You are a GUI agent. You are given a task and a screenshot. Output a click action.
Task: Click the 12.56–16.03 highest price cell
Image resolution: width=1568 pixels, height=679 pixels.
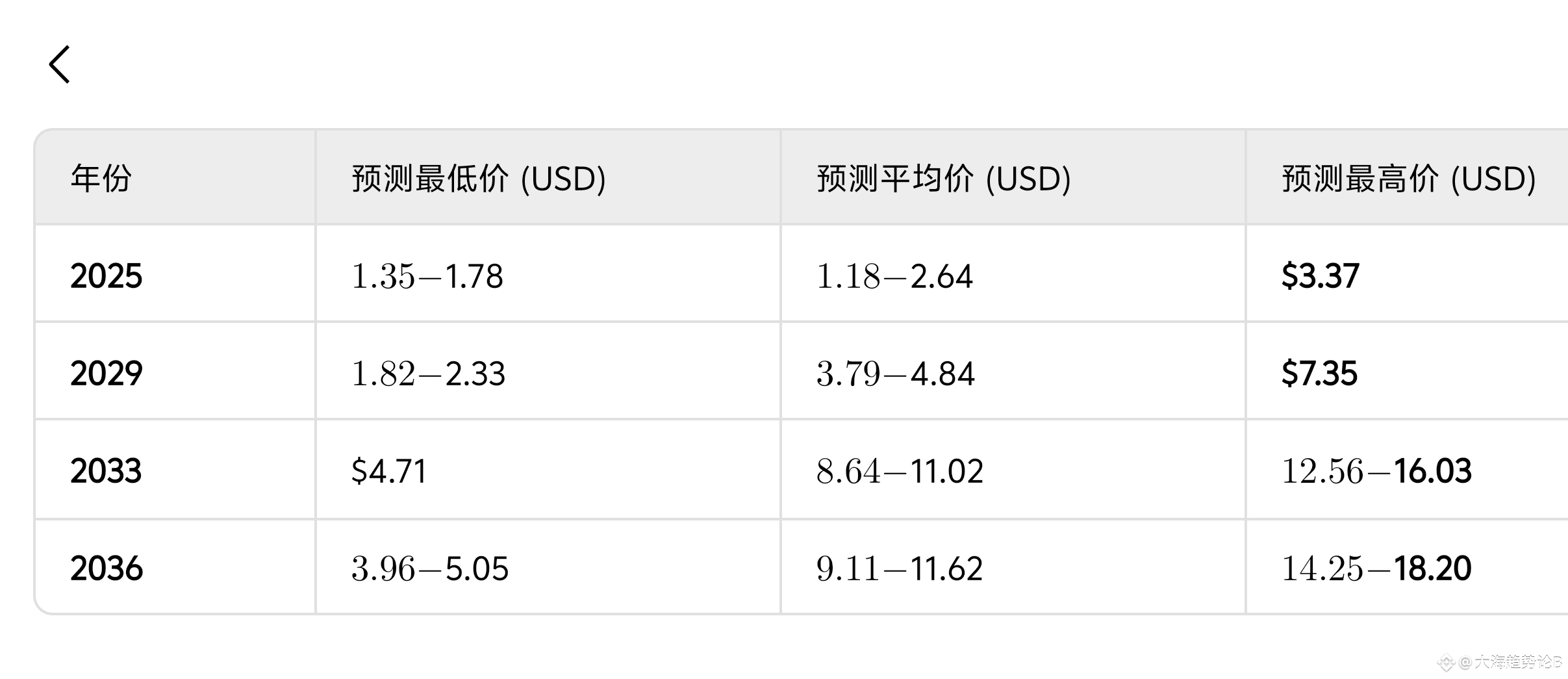[x=1376, y=470]
